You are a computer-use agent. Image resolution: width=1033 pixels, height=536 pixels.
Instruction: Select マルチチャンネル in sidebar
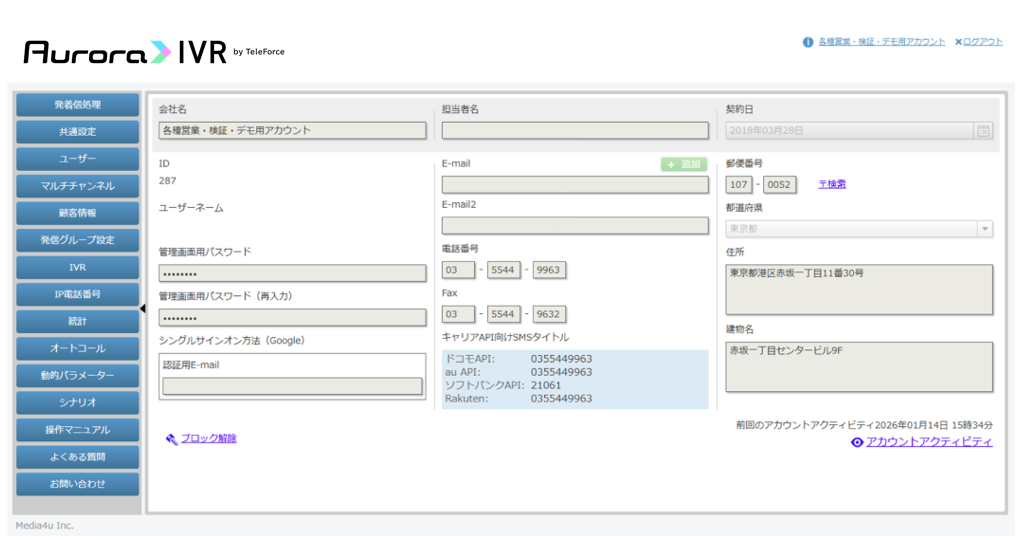point(78,186)
